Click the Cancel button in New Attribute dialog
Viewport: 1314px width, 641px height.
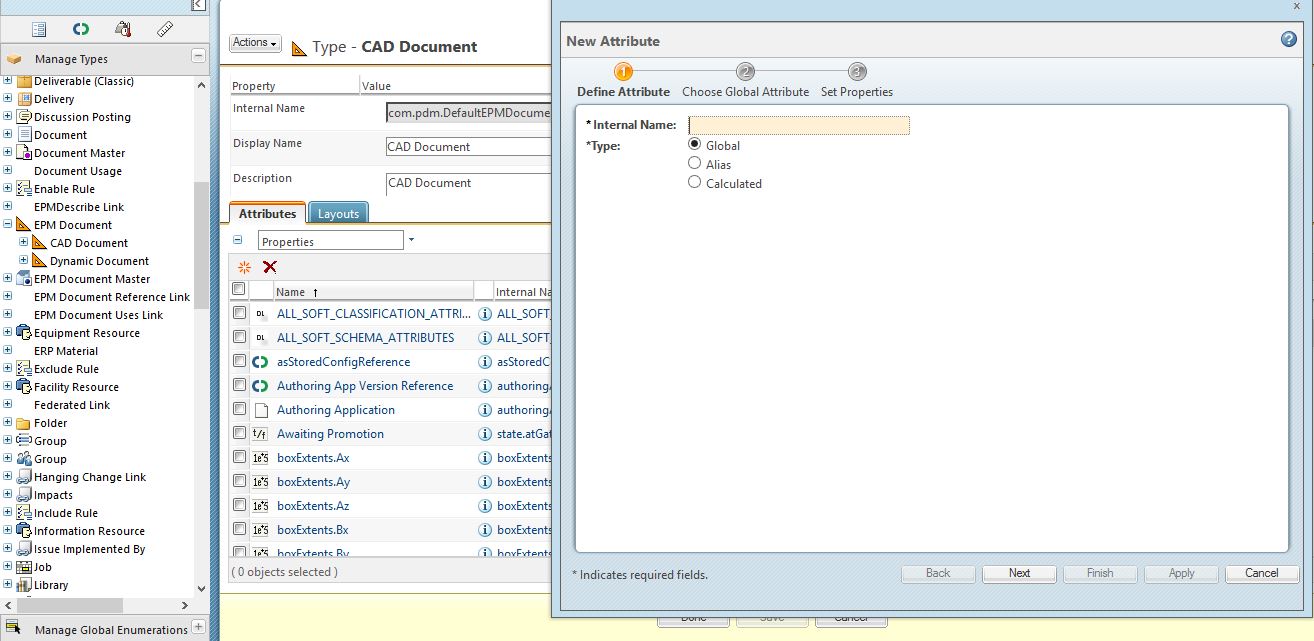(x=1261, y=573)
